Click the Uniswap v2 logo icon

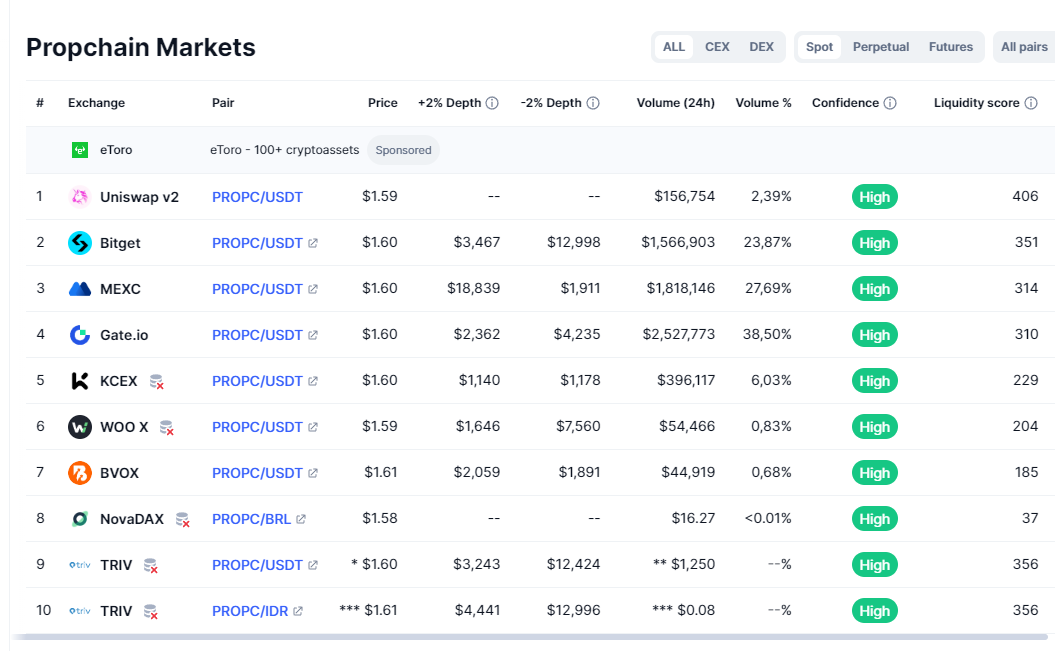click(x=79, y=197)
